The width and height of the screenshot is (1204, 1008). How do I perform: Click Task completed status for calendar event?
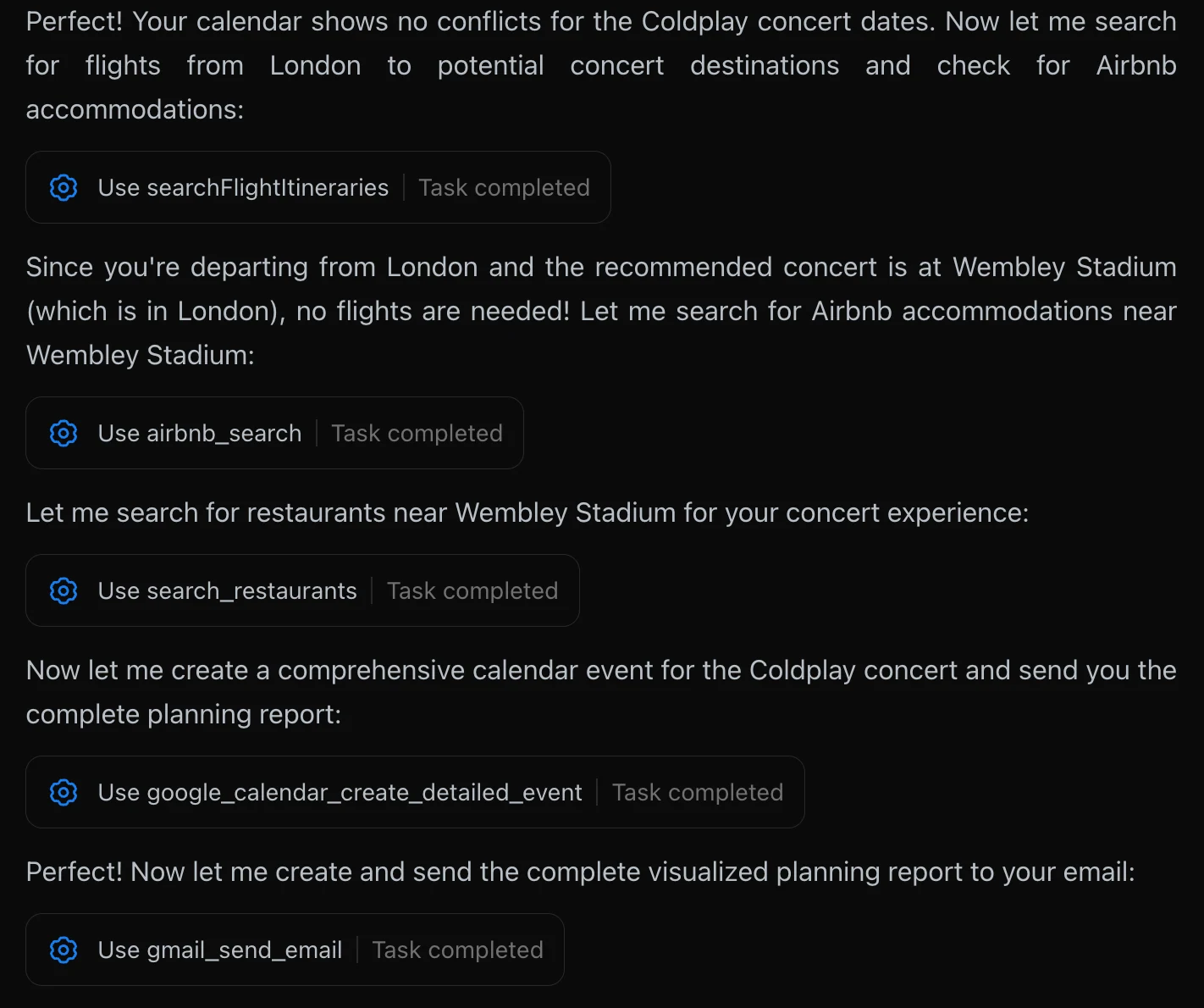(x=698, y=792)
